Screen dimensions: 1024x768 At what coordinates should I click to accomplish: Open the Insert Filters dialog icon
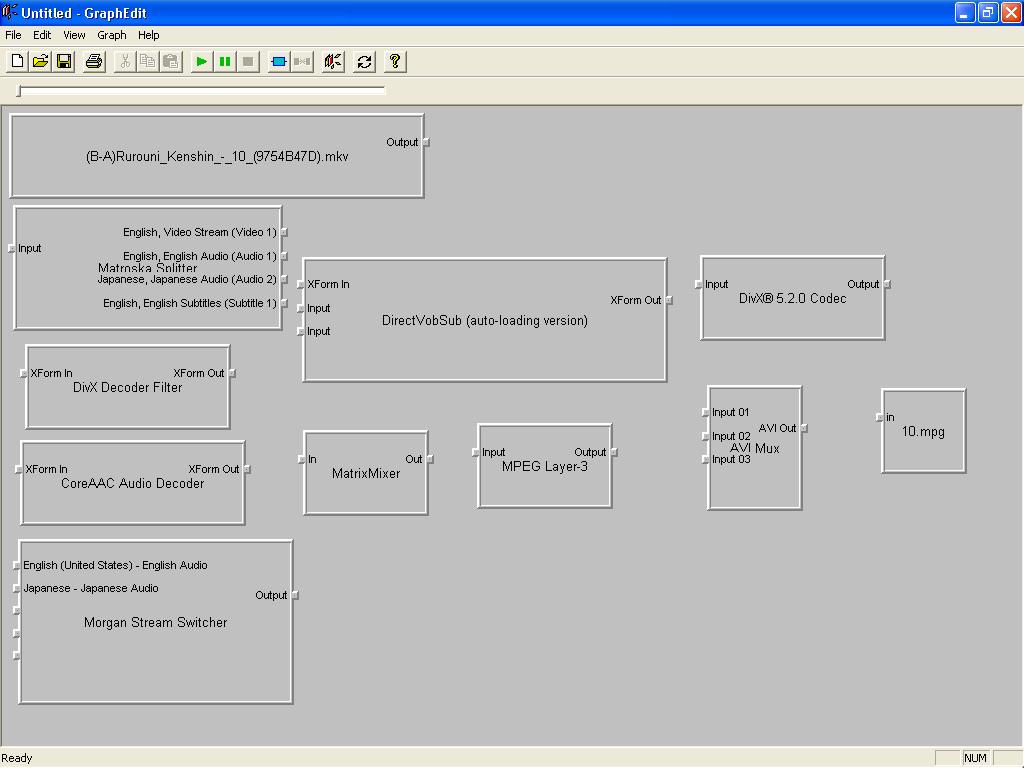click(x=279, y=61)
